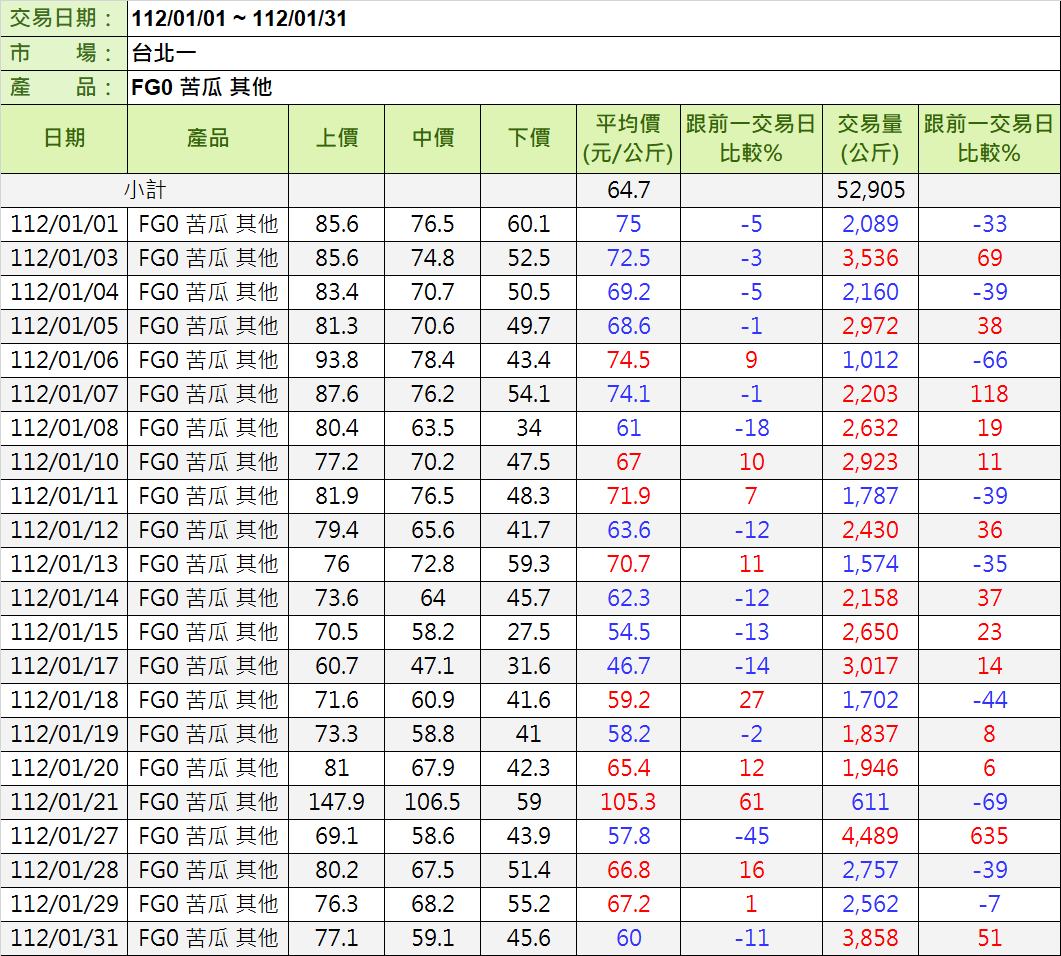Click the total volume 52,905
Image resolution: width=1061 pixels, height=956 pixels.
tap(870, 190)
